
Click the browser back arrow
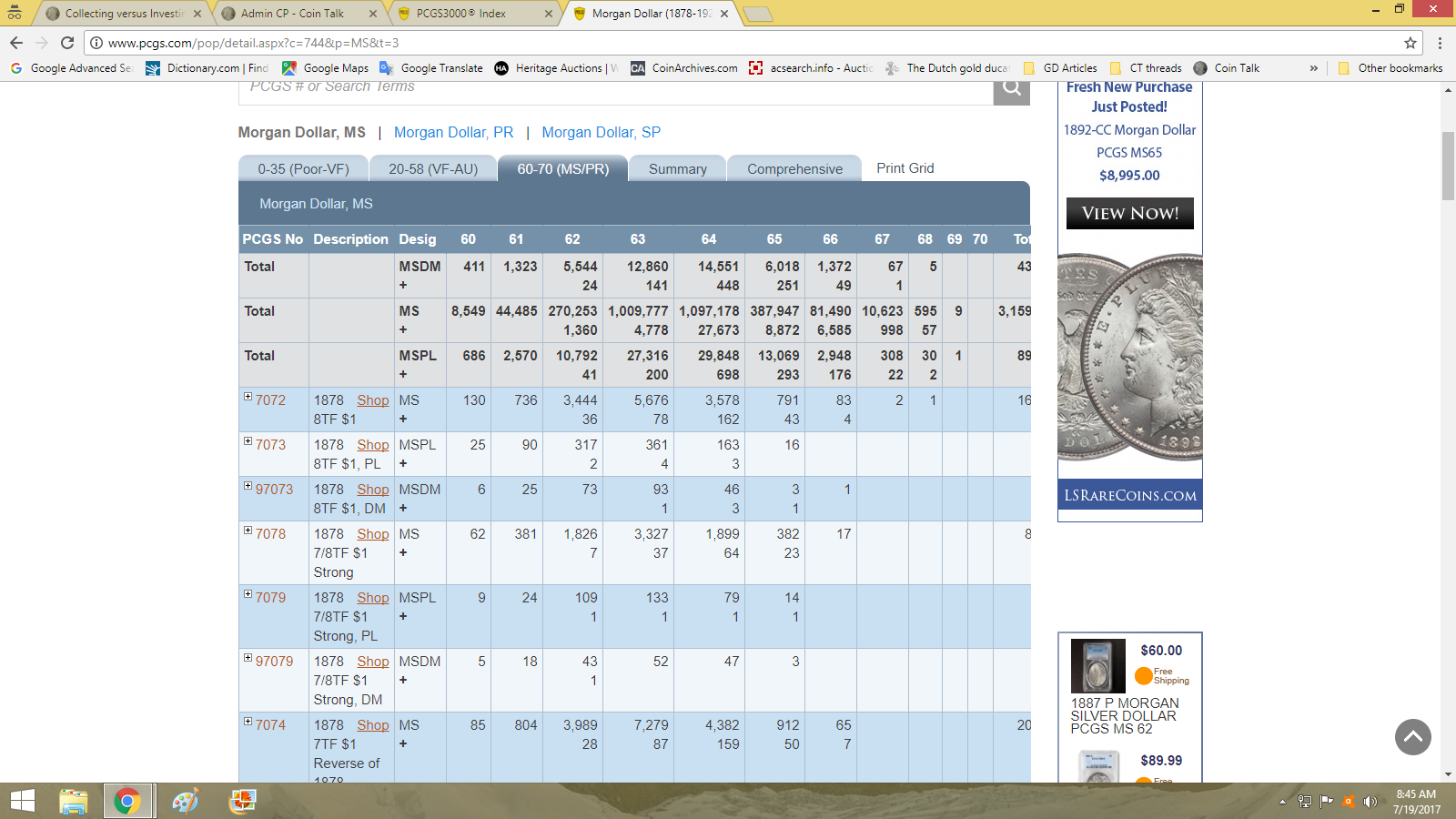tap(16, 43)
